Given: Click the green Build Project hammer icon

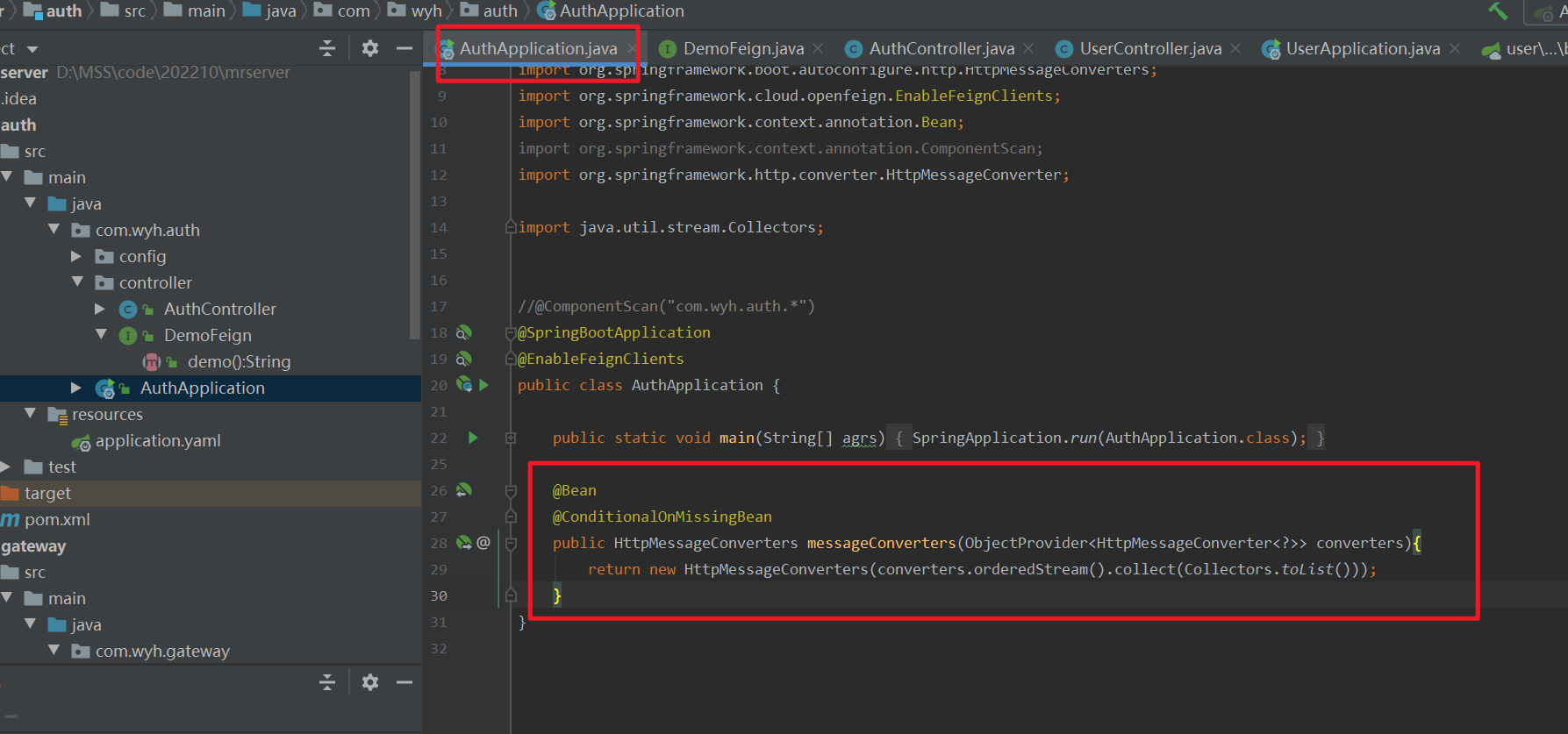Looking at the screenshot, I should [x=1498, y=11].
